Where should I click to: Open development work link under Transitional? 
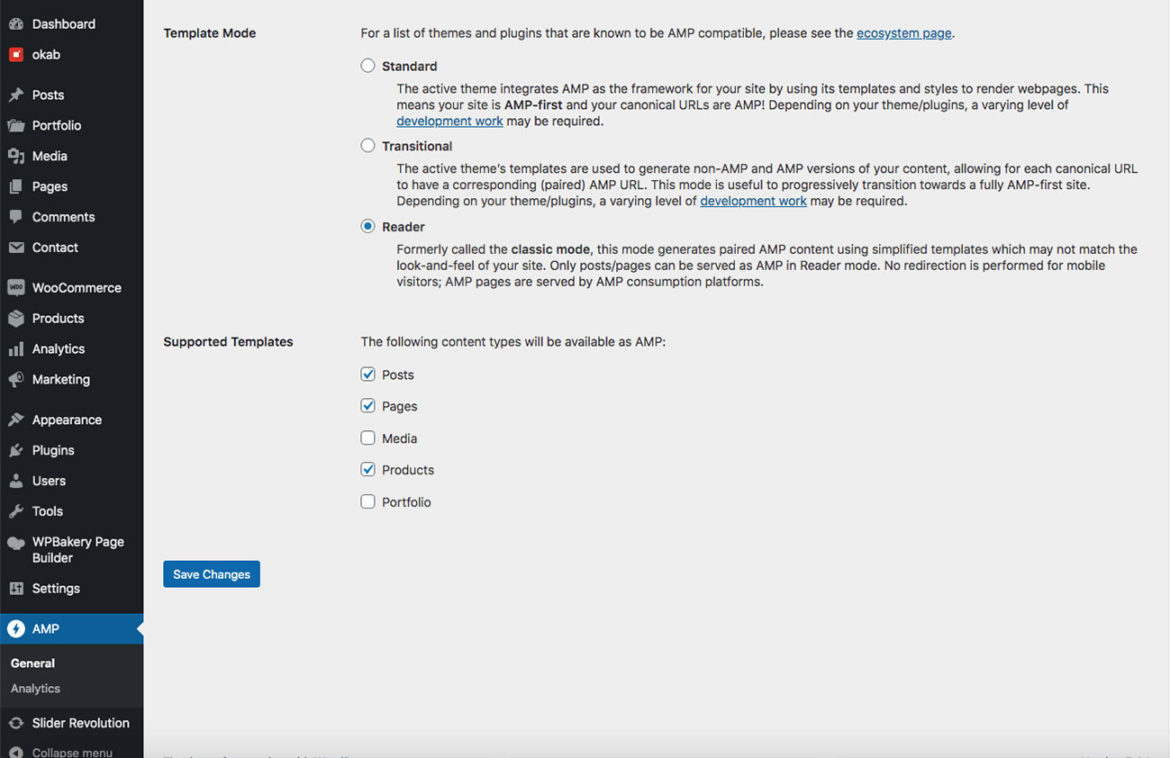pos(753,201)
